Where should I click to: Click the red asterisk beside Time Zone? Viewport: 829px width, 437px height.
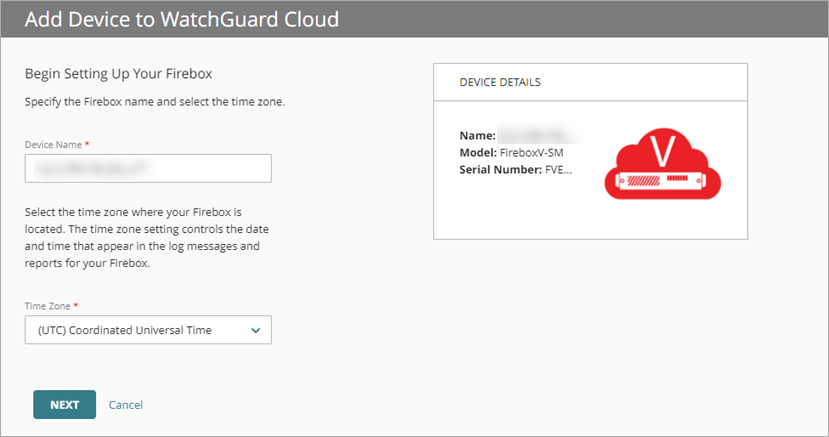tap(74, 306)
